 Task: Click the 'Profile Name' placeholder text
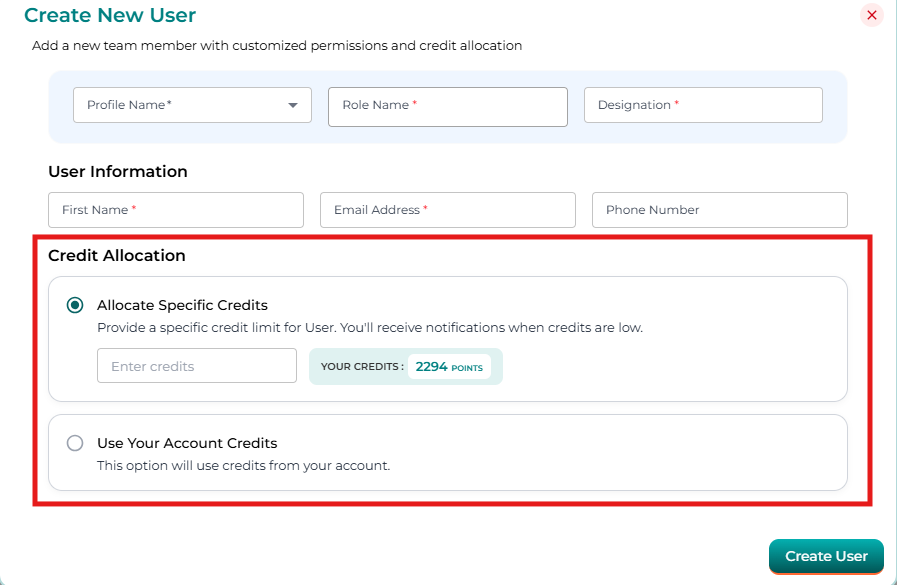[x=129, y=105]
